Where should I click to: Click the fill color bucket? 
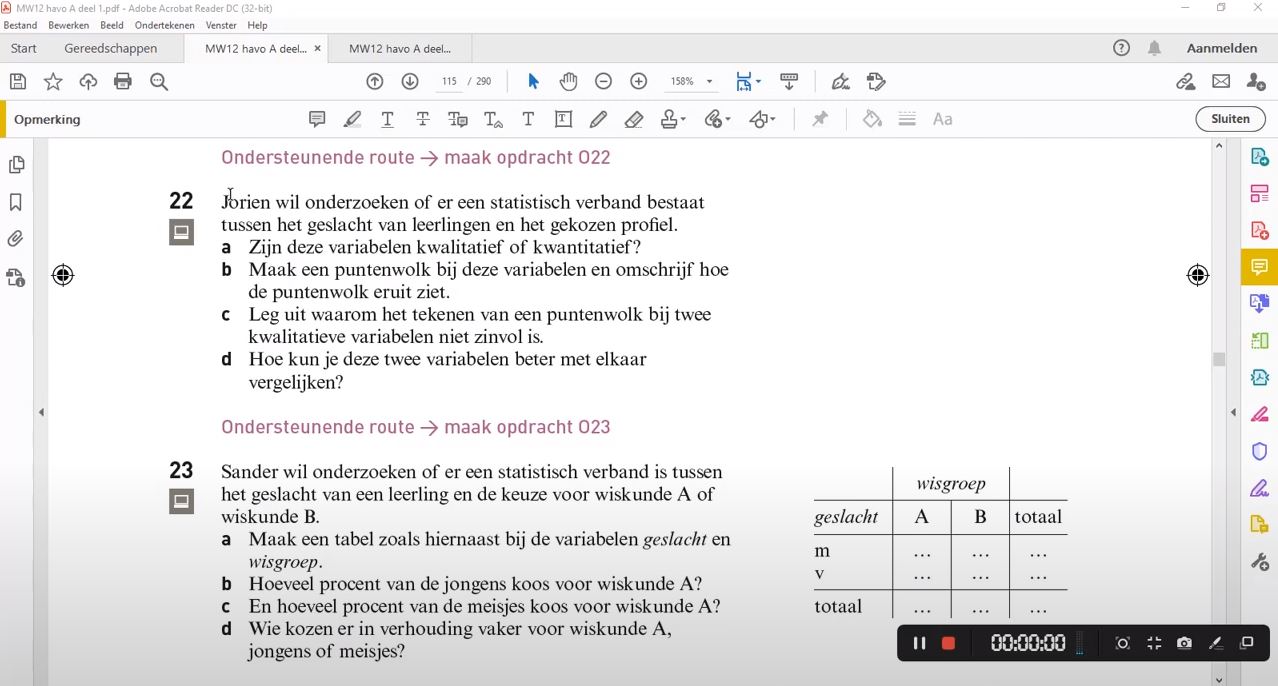tap(872, 119)
